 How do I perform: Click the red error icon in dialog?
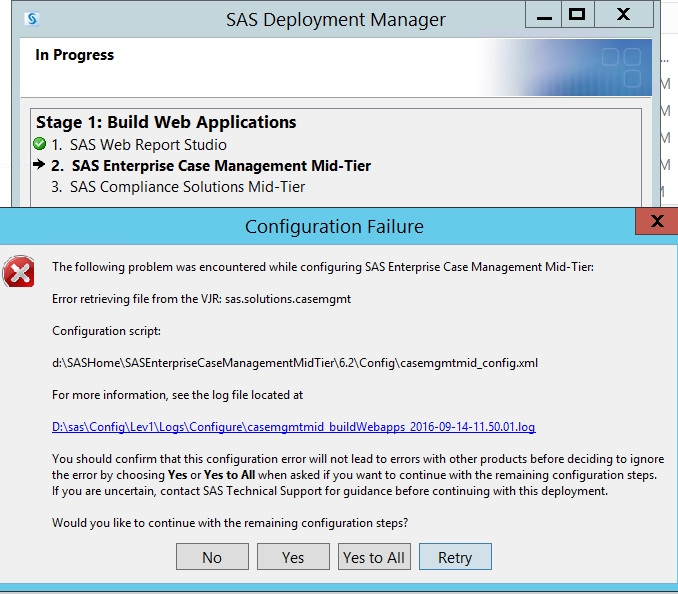18,271
